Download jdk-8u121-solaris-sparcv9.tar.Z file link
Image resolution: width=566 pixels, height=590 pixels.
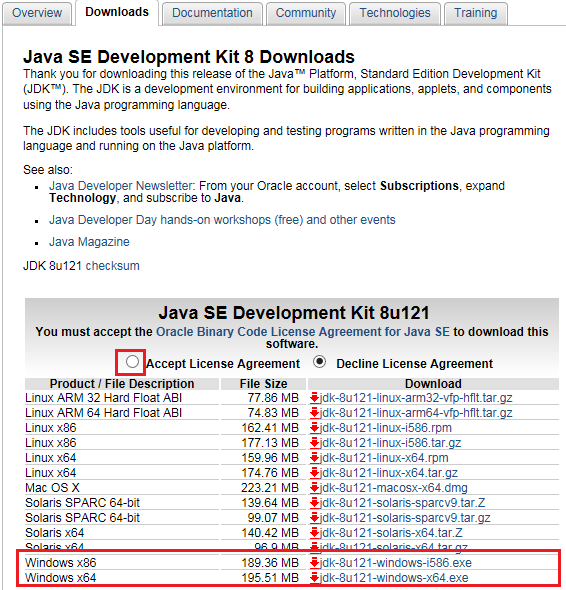[x=402, y=503]
